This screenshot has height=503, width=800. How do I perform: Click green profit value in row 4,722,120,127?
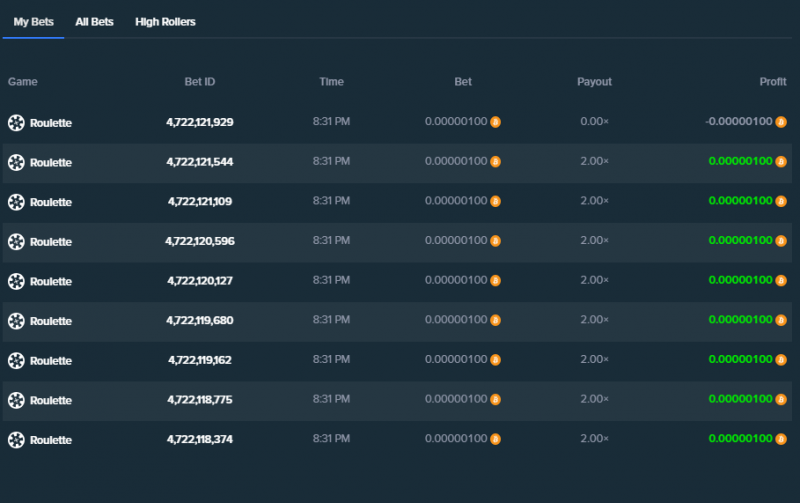[740, 280]
